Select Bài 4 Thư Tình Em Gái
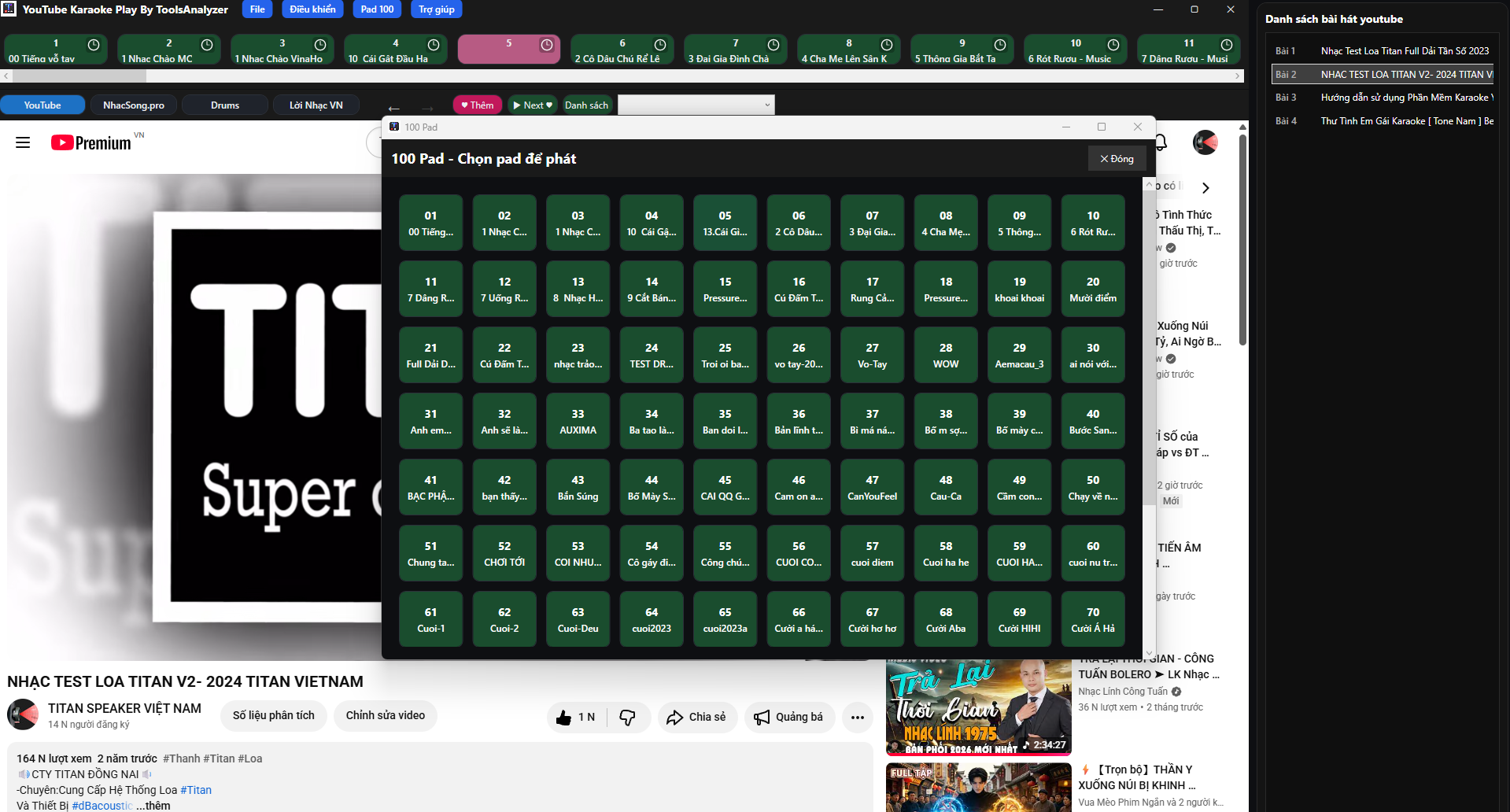The height and width of the screenshot is (812, 1510). coord(1383,121)
